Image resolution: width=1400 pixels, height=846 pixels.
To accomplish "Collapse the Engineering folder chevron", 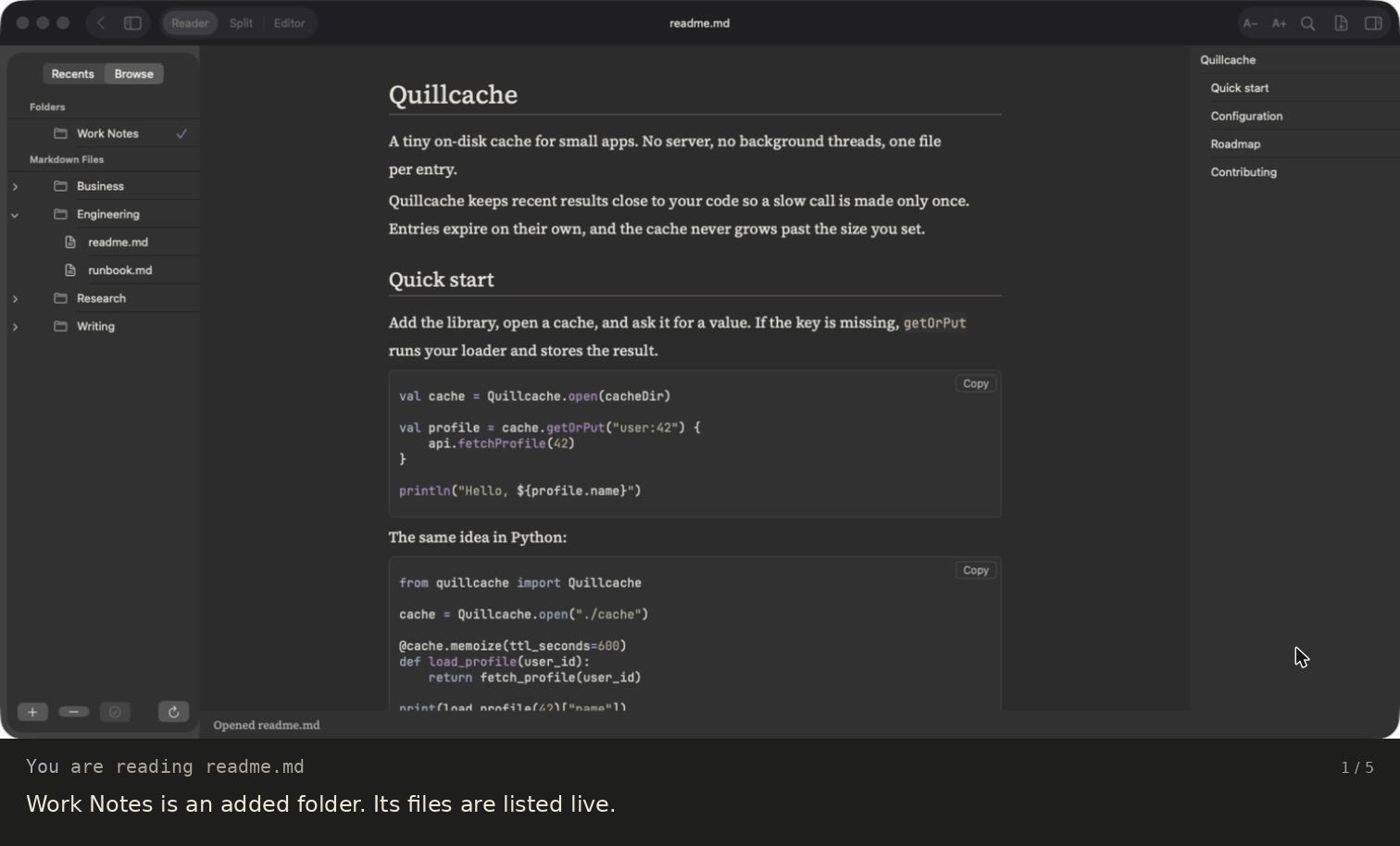I will (x=15, y=215).
